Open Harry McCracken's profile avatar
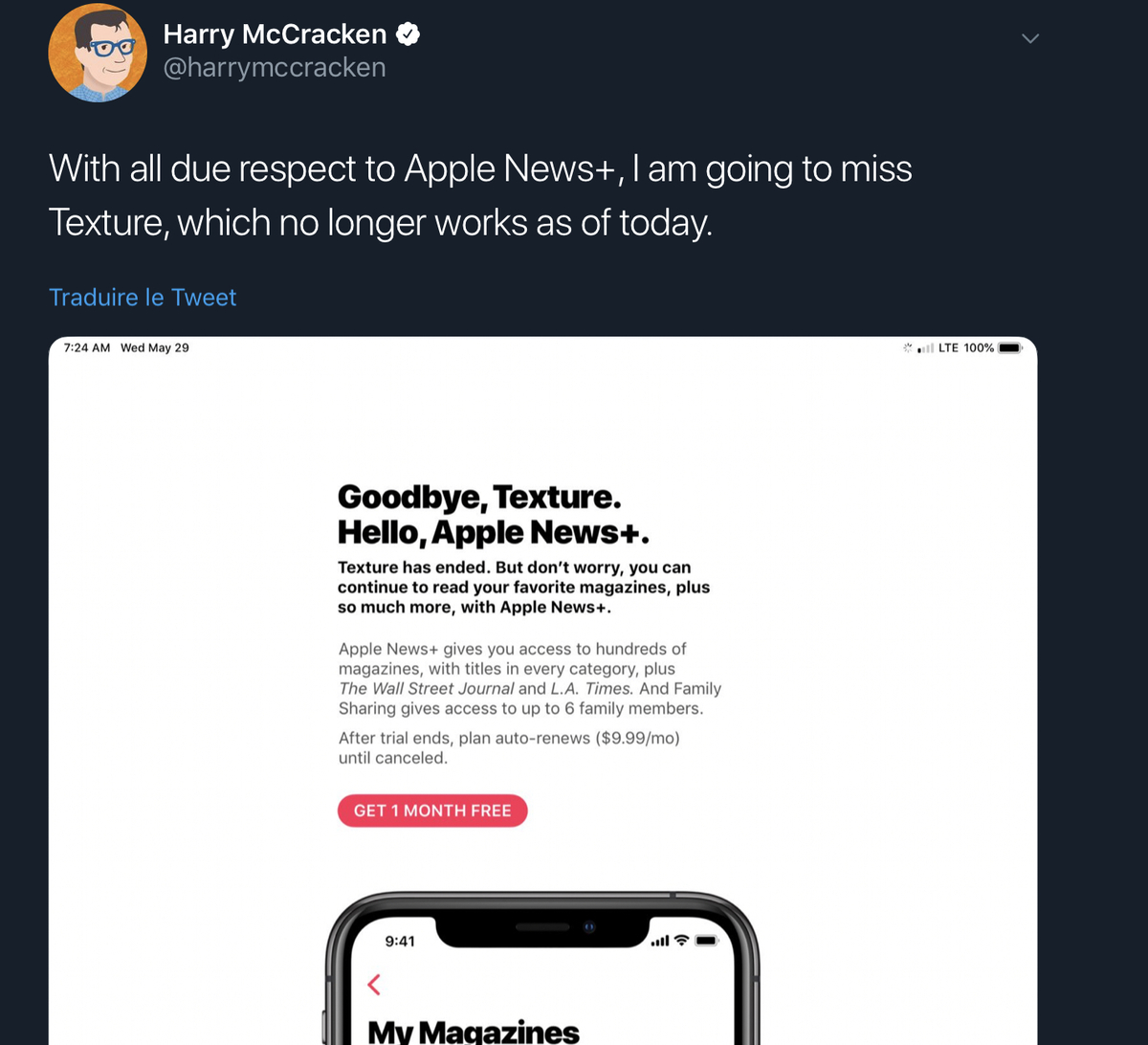Viewport: 1148px width, 1045px height. tap(98, 53)
